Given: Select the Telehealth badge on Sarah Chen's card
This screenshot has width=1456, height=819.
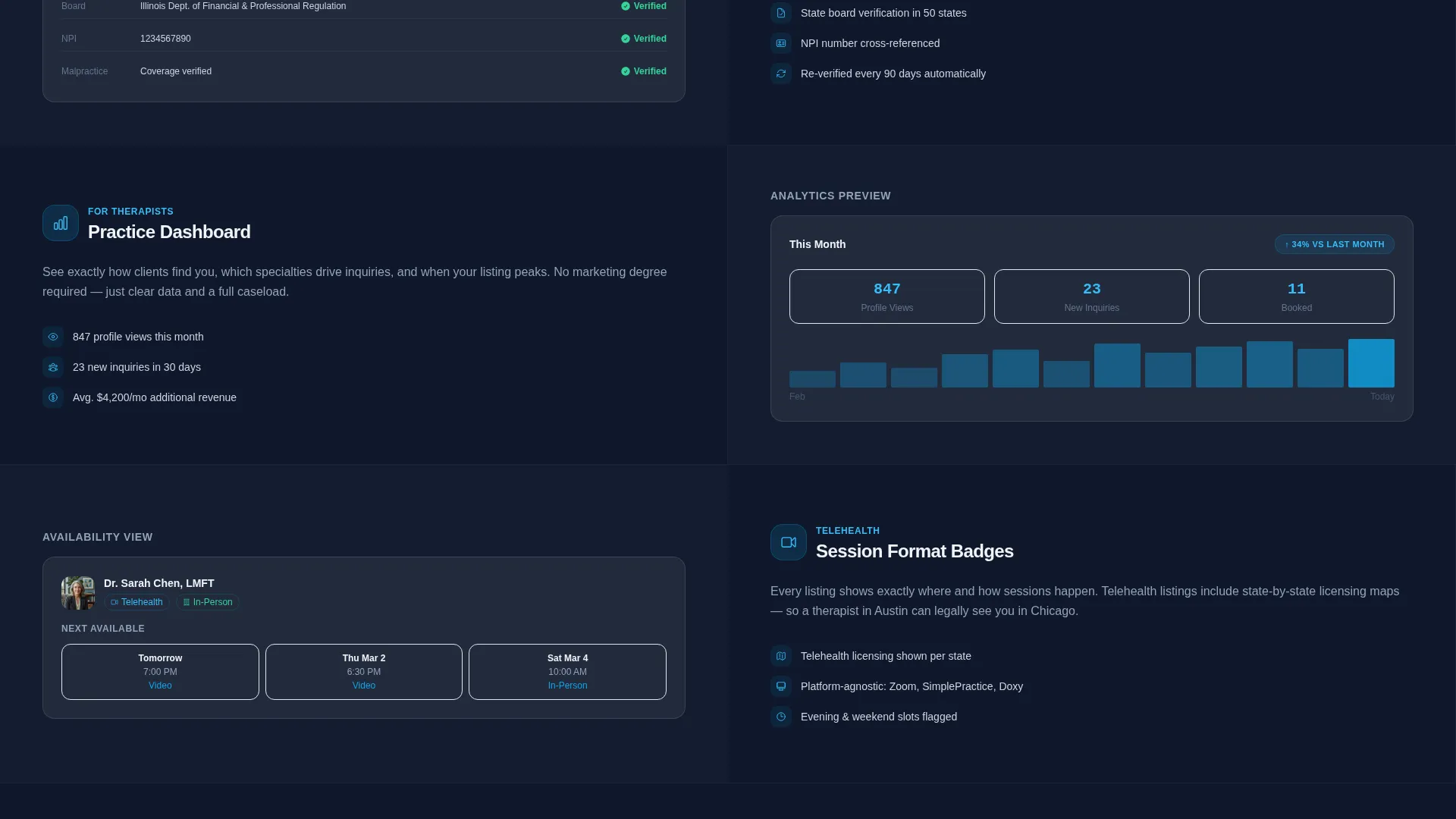Looking at the screenshot, I should click(136, 602).
